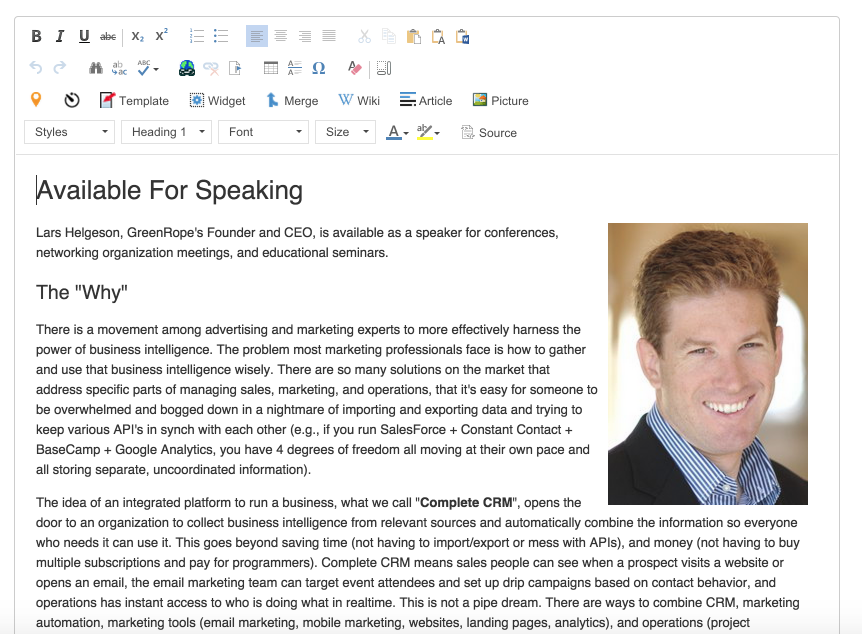Image resolution: width=862 pixels, height=634 pixels.
Task: Open the Size dropdown
Action: pyautogui.click(x=345, y=132)
